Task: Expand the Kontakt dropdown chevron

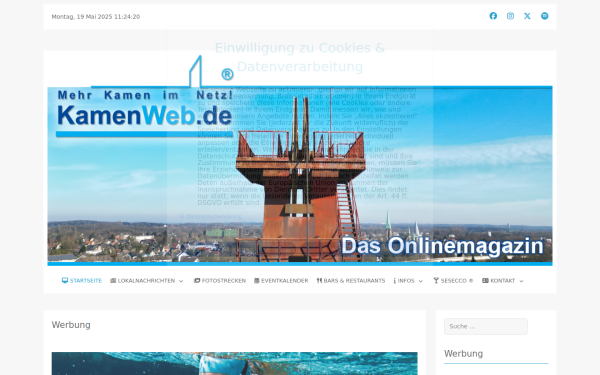Action: [522, 281]
